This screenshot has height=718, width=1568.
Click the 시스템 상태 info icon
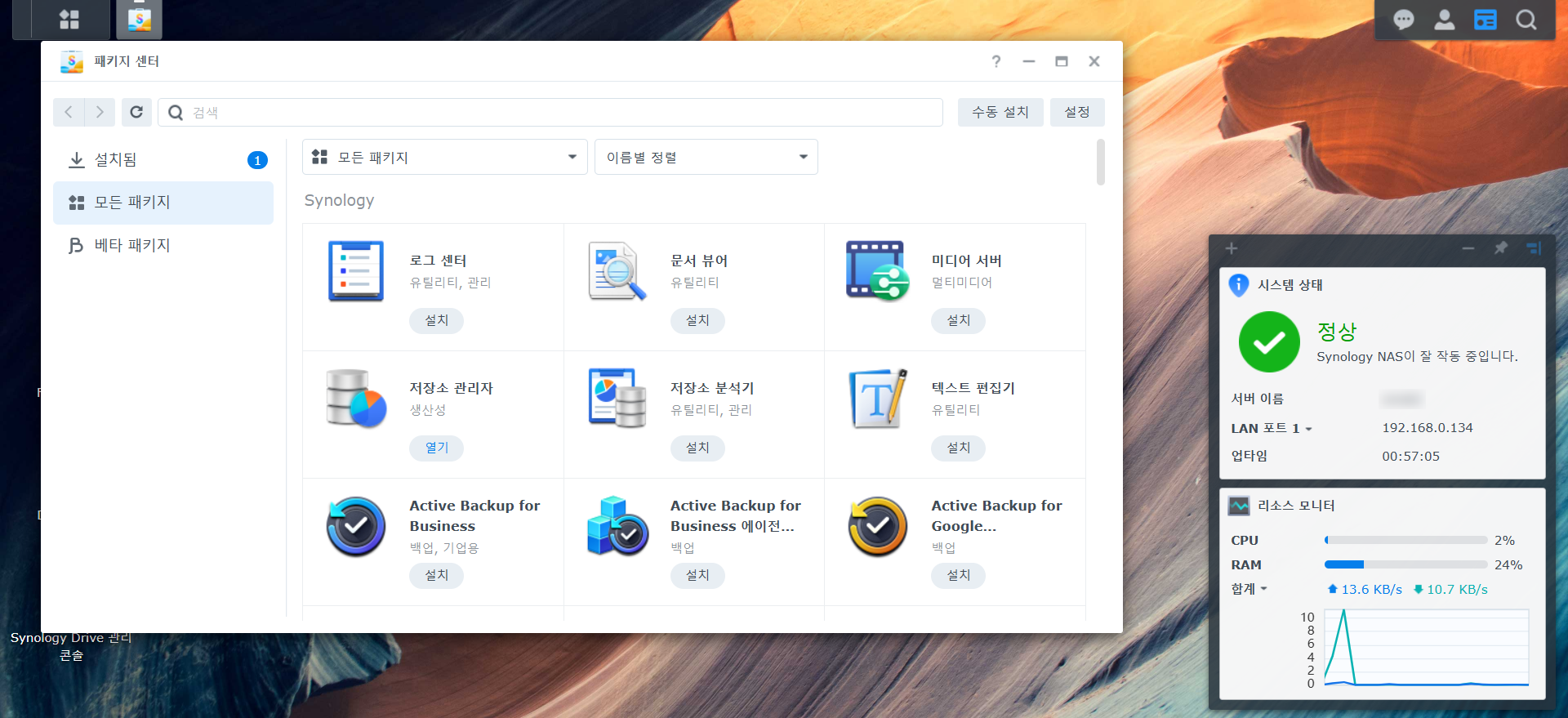pos(1239,284)
